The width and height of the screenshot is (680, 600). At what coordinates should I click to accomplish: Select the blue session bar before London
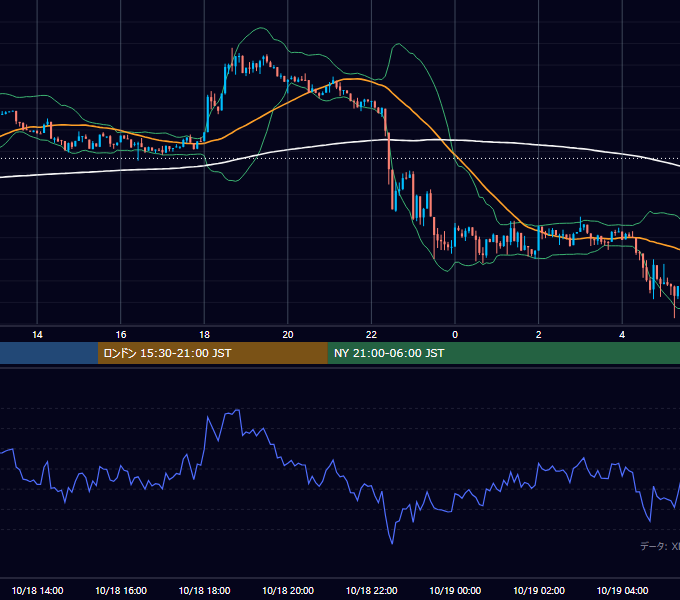(49, 353)
